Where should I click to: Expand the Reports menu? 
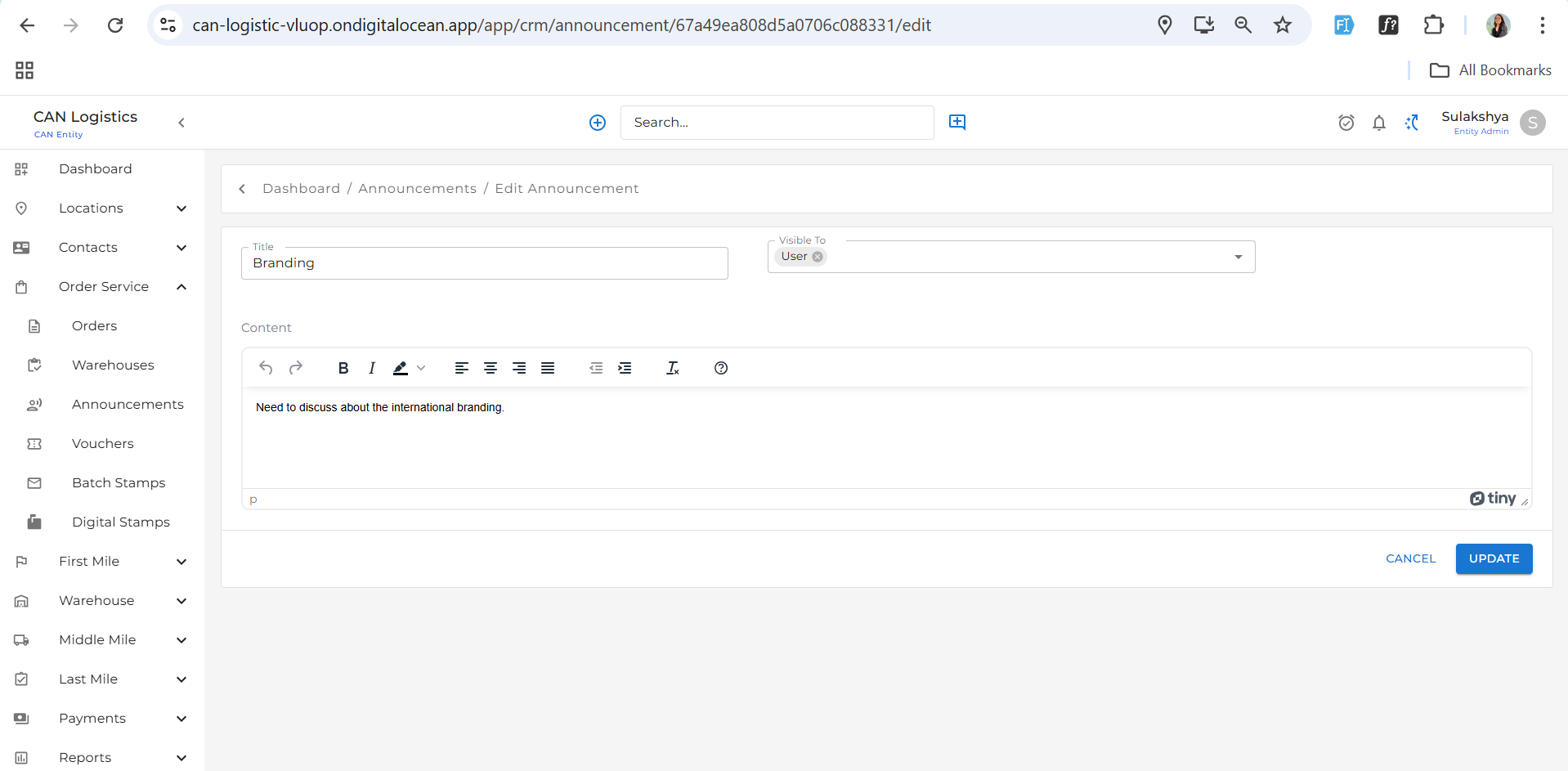point(102,758)
